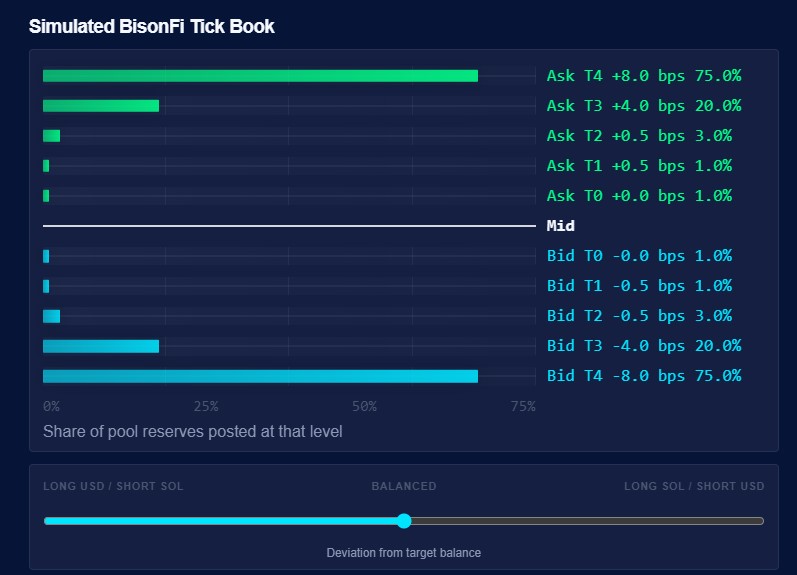Click the filled cyan slider track near Long USD
Viewport: 797px width, 575px height.
coord(221,521)
